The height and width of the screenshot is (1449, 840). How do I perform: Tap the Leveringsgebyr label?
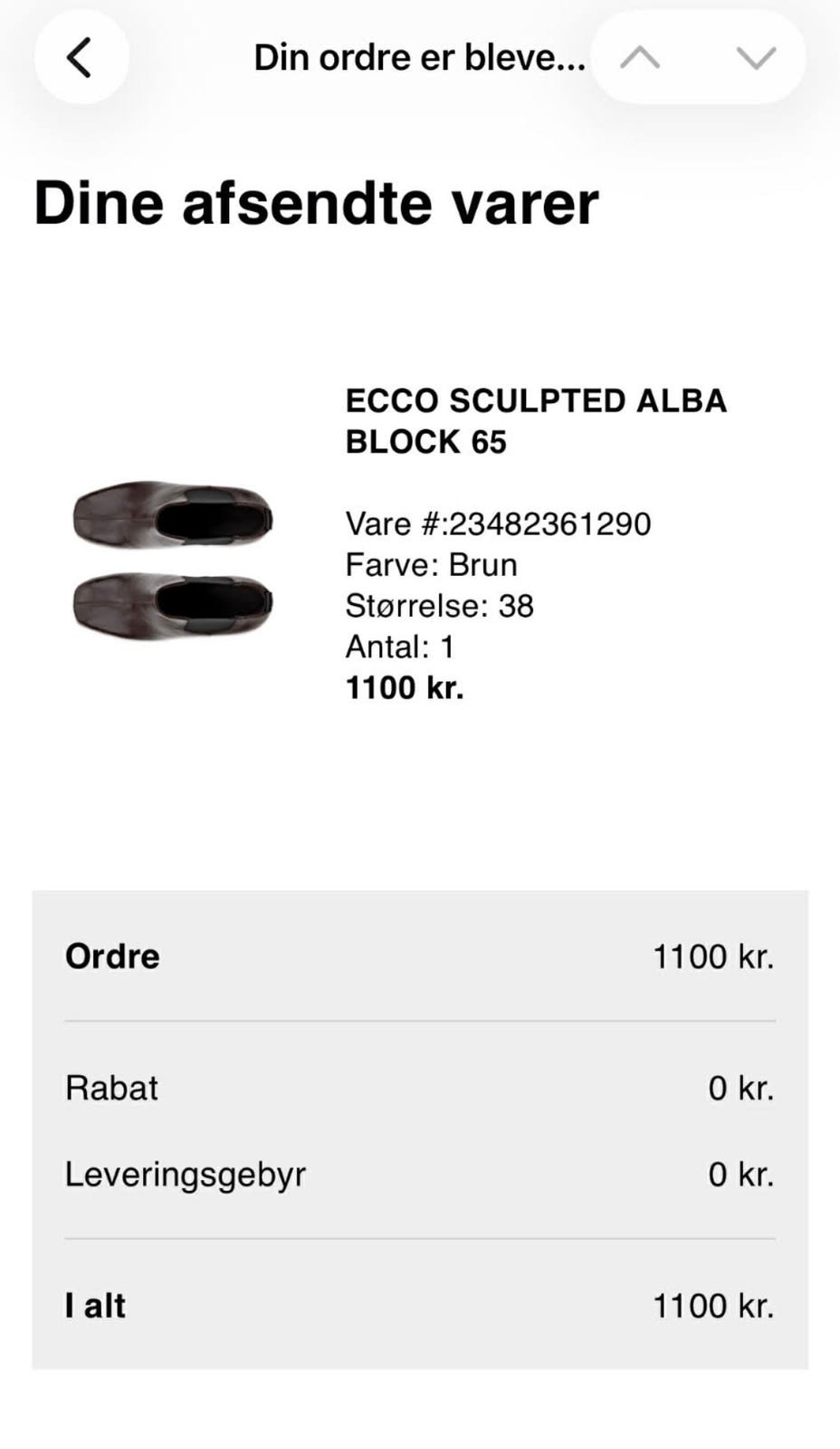click(186, 1175)
